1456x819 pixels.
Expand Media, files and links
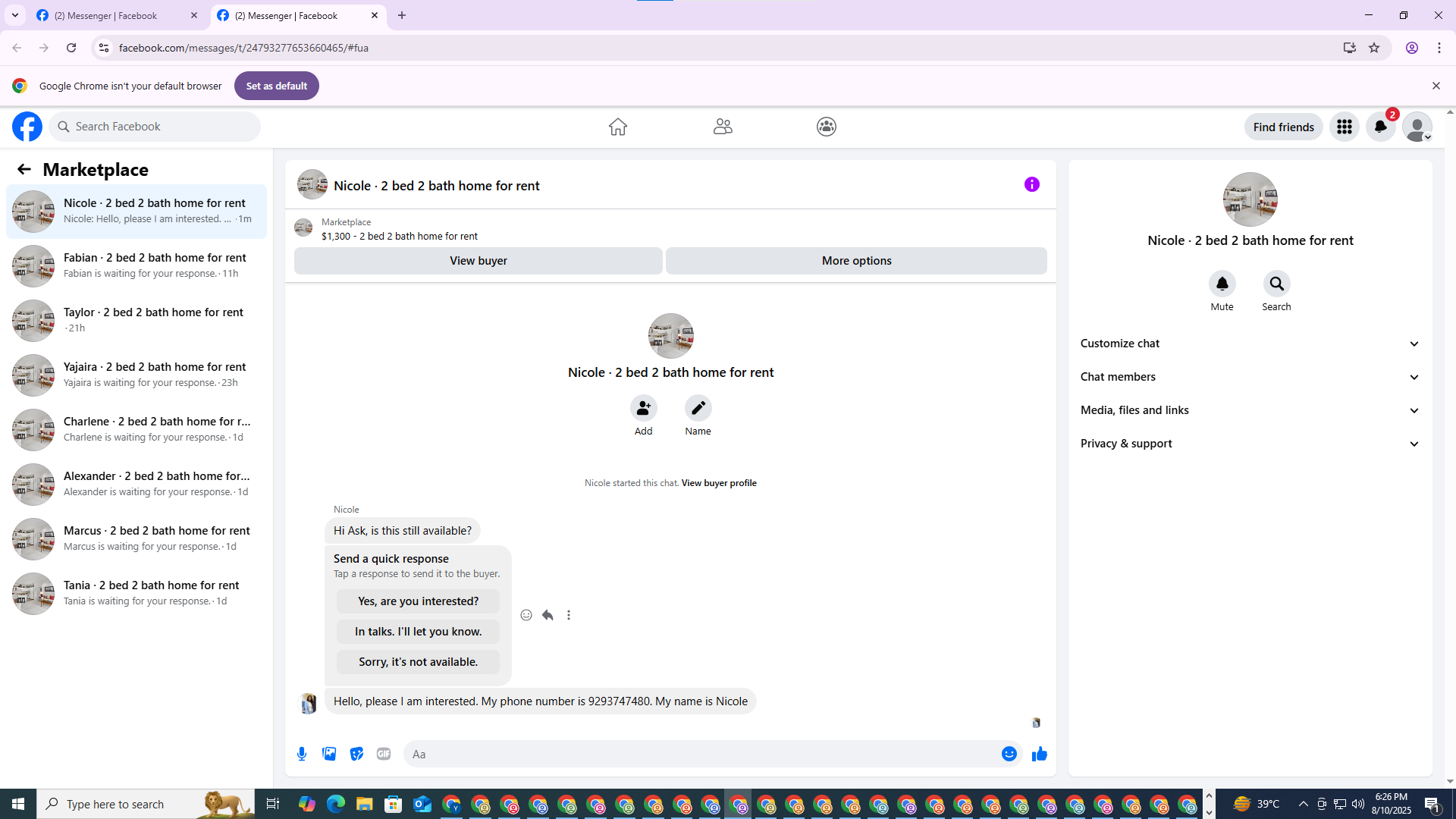1250,410
